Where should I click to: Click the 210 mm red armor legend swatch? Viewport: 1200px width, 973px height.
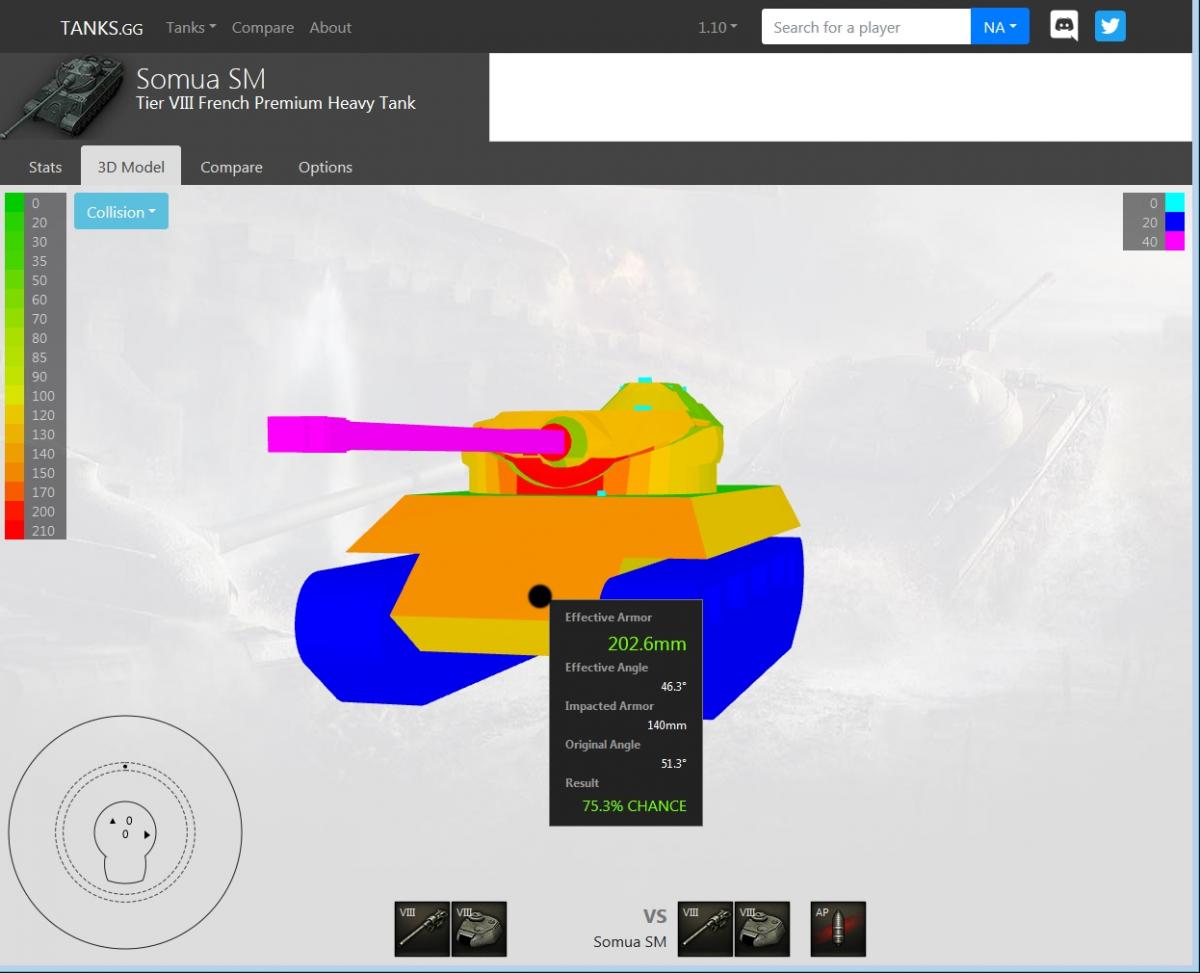(14, 531)
